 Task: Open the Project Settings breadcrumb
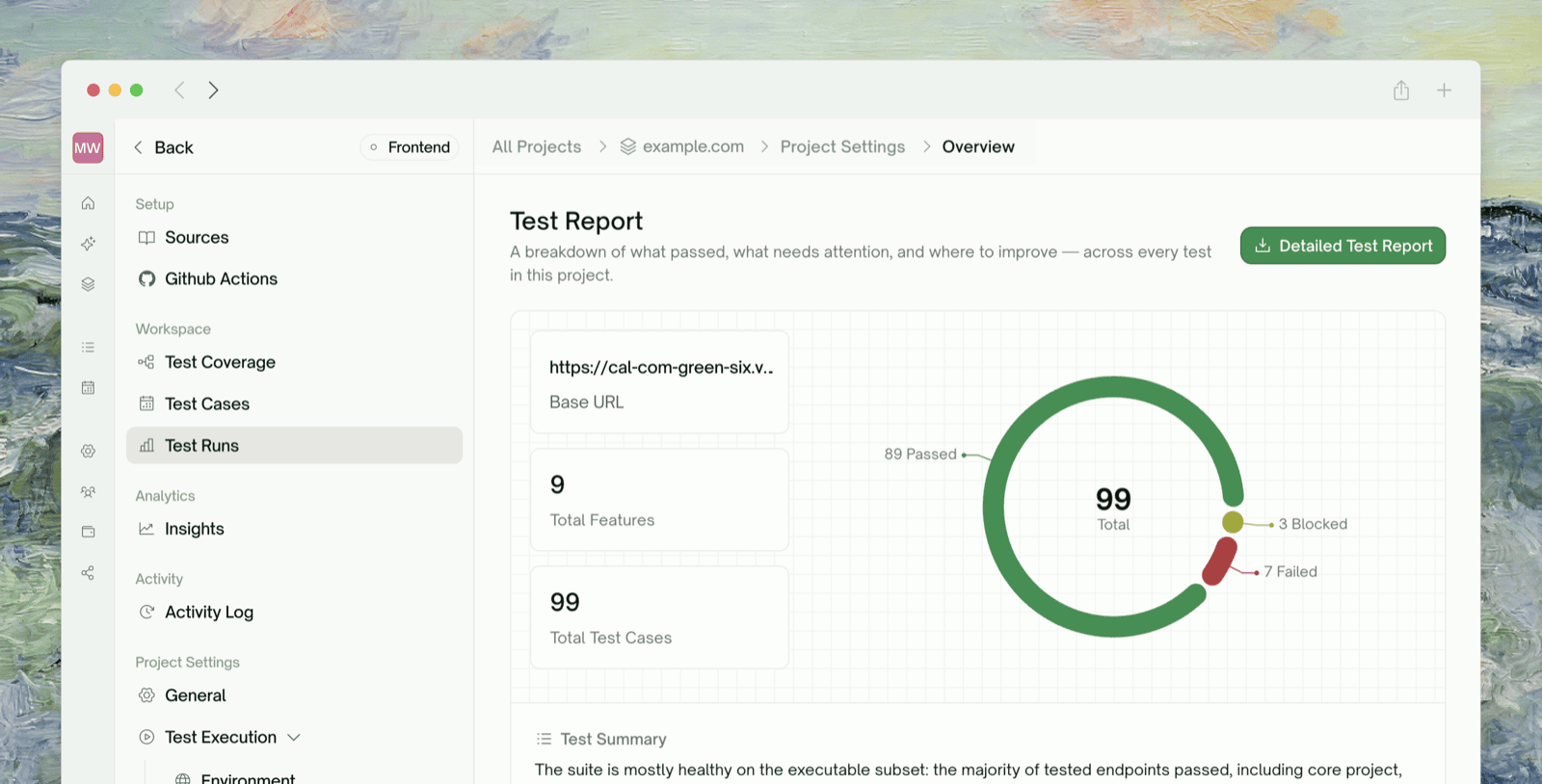[842, 146]
